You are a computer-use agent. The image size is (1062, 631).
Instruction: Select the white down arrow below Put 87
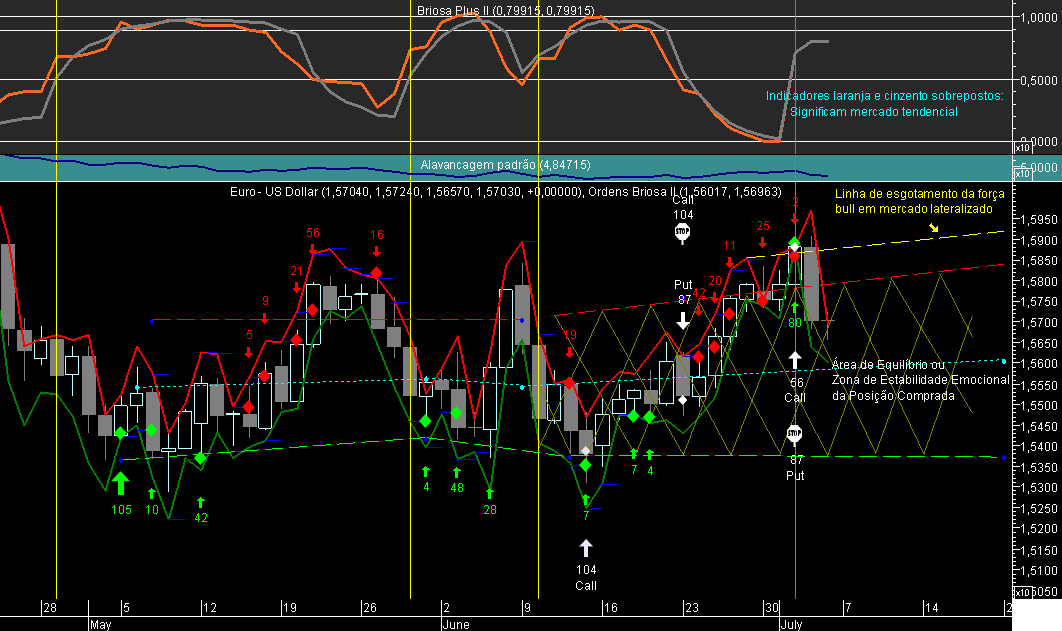[x=683, y=320]
